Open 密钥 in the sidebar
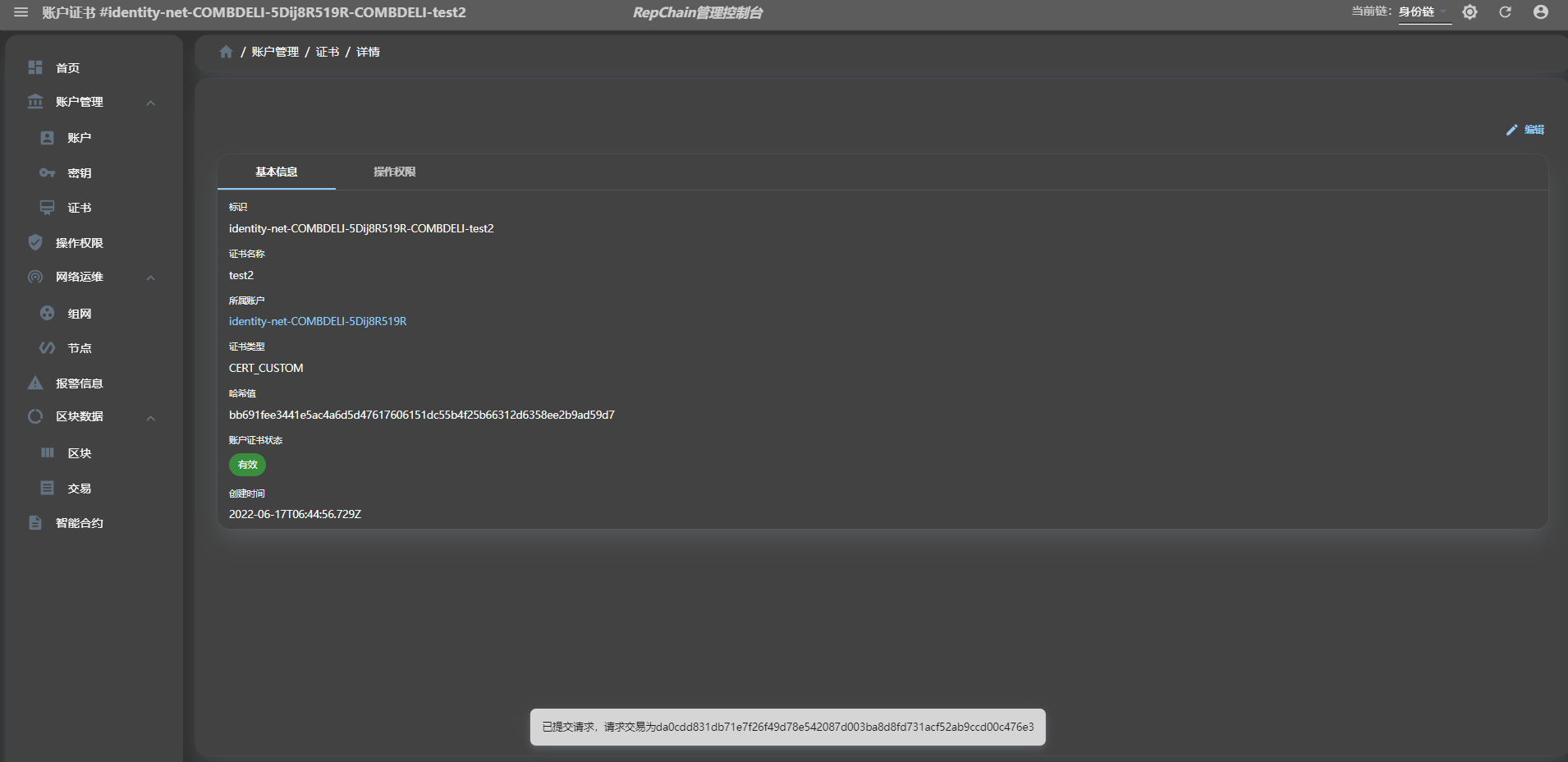 pos(79,173)
